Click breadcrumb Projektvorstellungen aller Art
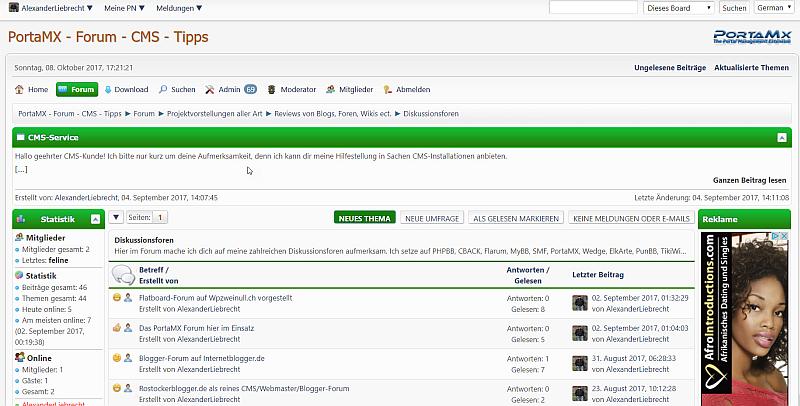 (x=214, y=114)
